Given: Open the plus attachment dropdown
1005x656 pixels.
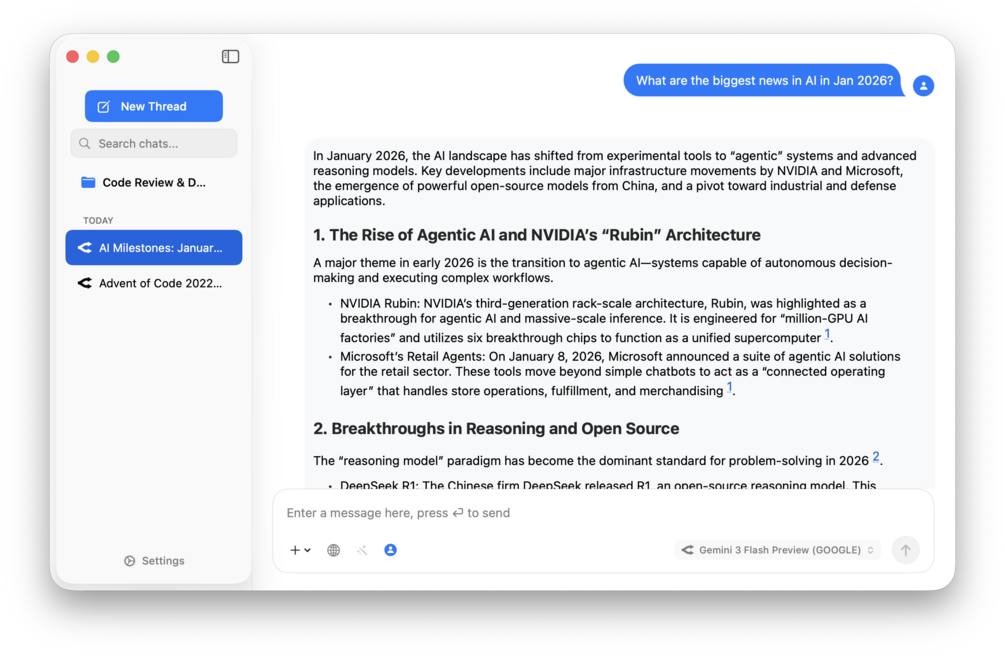Looking at the screenshot, I should coord(300,550).
